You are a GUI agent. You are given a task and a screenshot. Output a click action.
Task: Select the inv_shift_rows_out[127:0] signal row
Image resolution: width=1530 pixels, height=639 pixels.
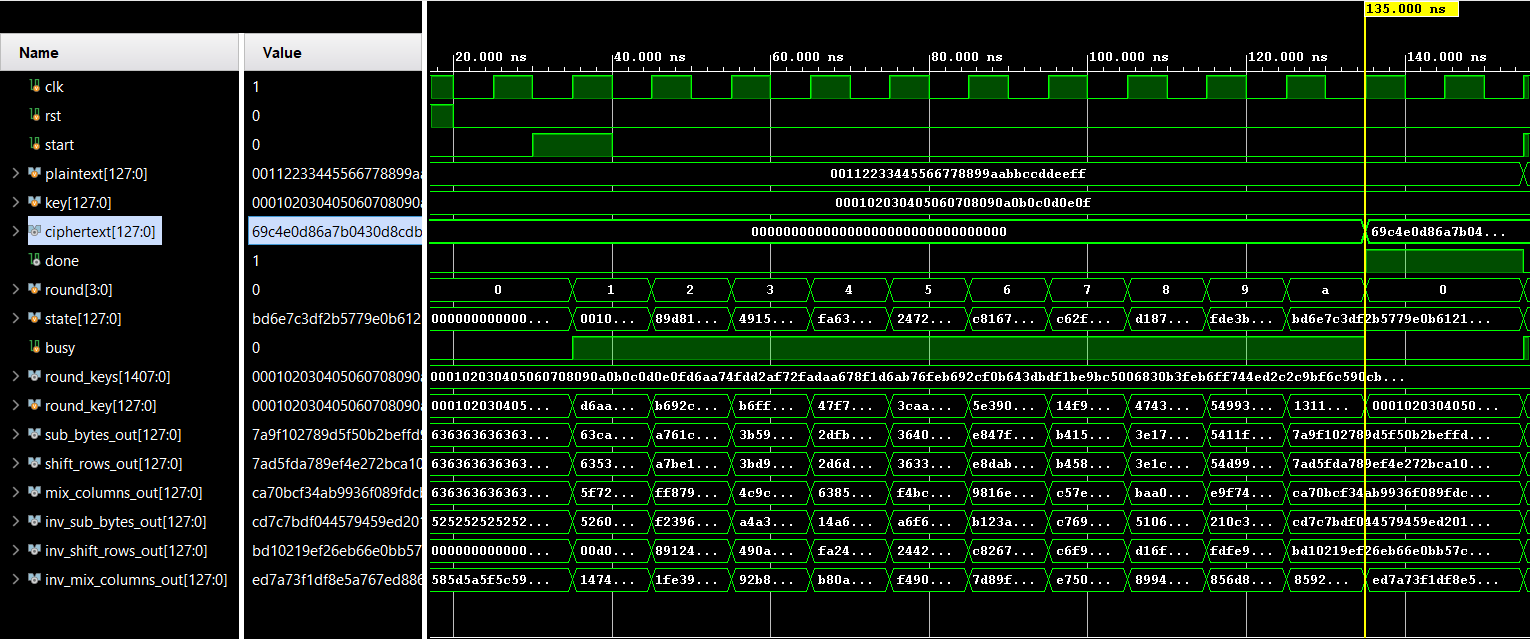[x=125, y=551]
